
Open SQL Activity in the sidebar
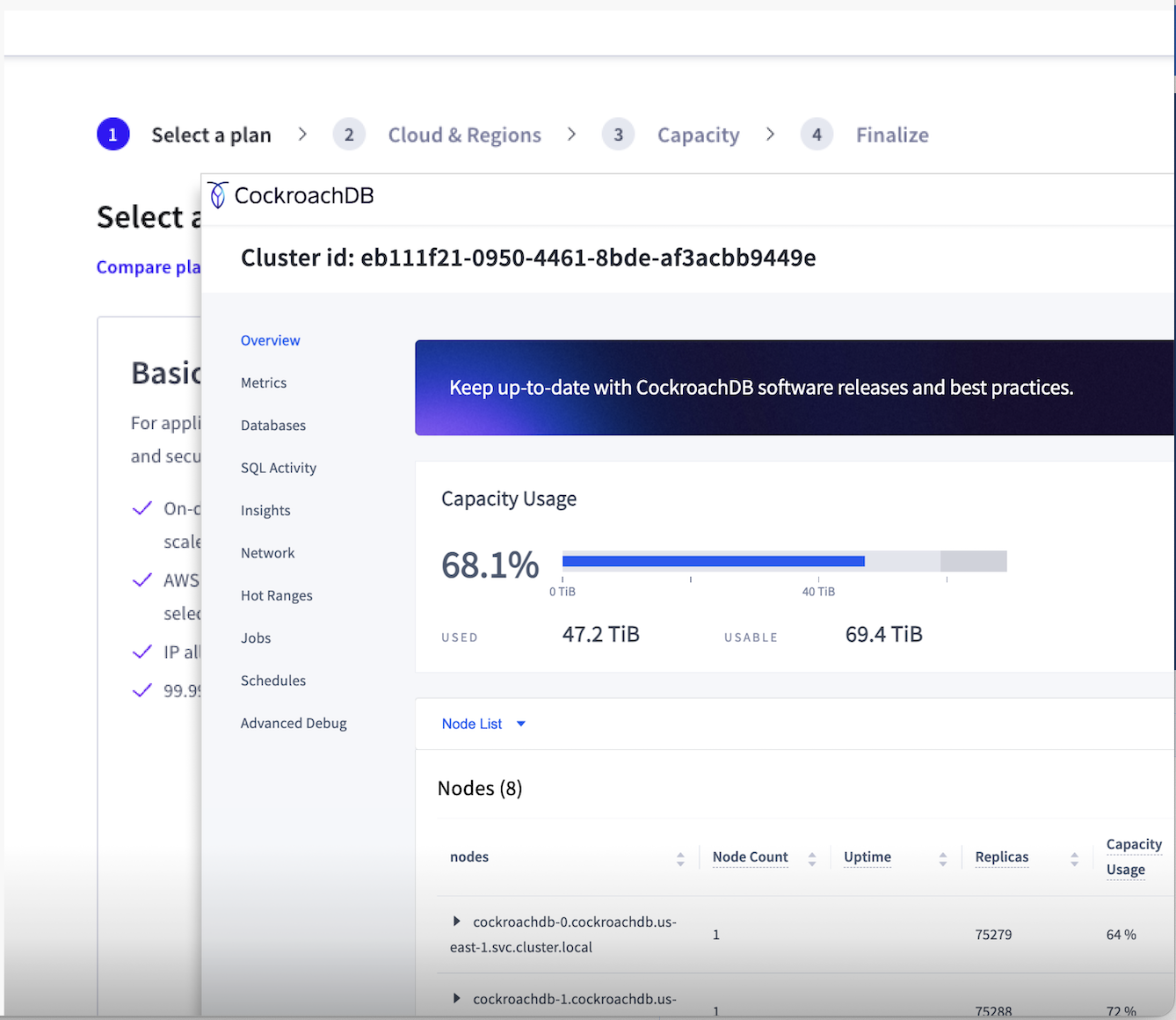[279, 468]
